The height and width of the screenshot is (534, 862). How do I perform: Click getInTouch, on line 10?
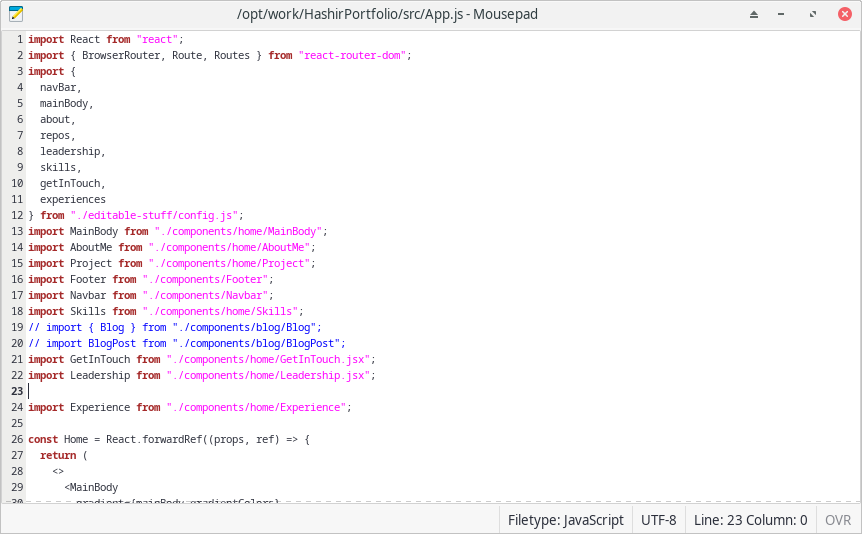point(73,183)
